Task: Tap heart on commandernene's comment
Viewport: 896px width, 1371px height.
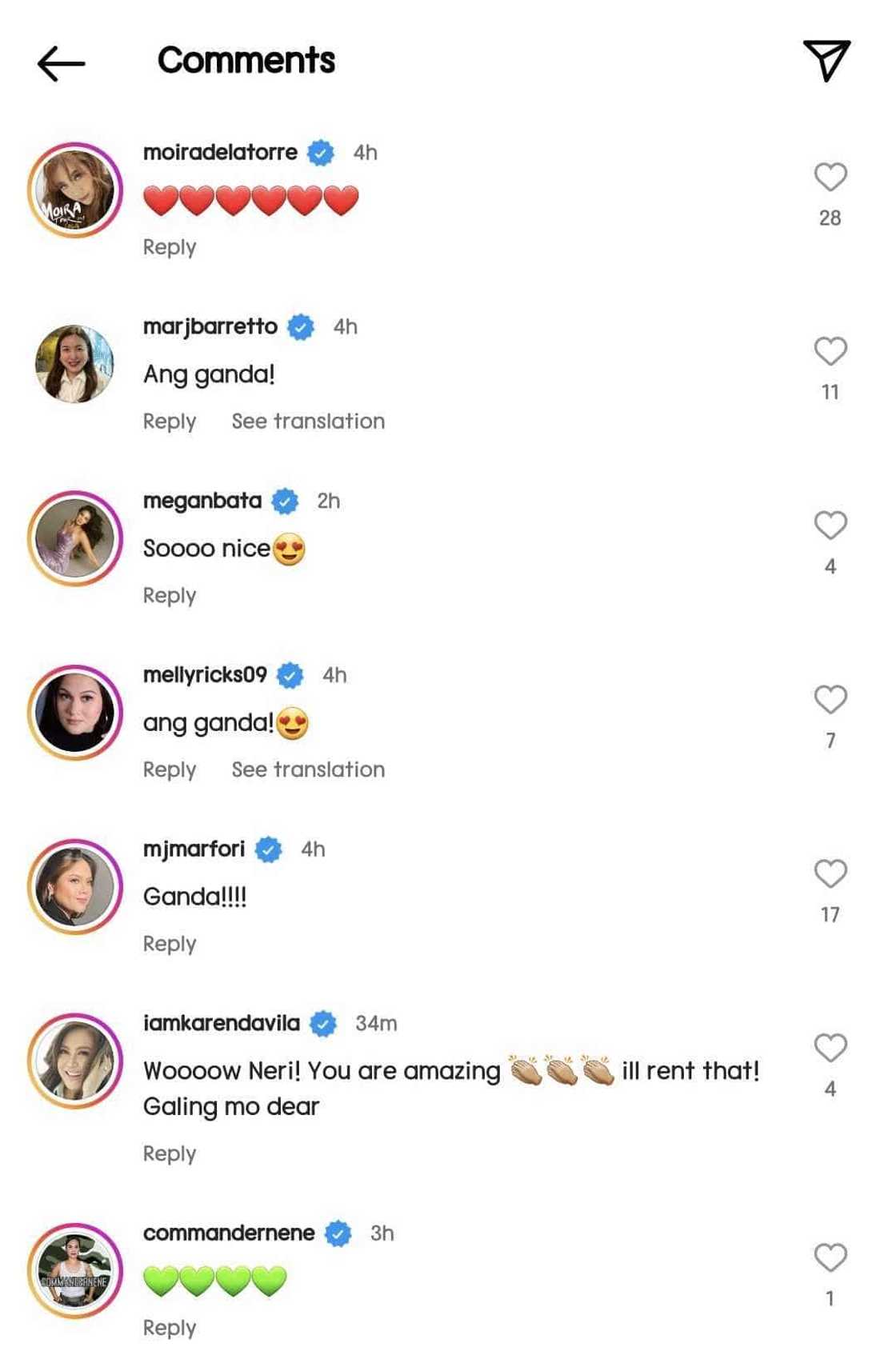Action: (x=830, y=1257)
